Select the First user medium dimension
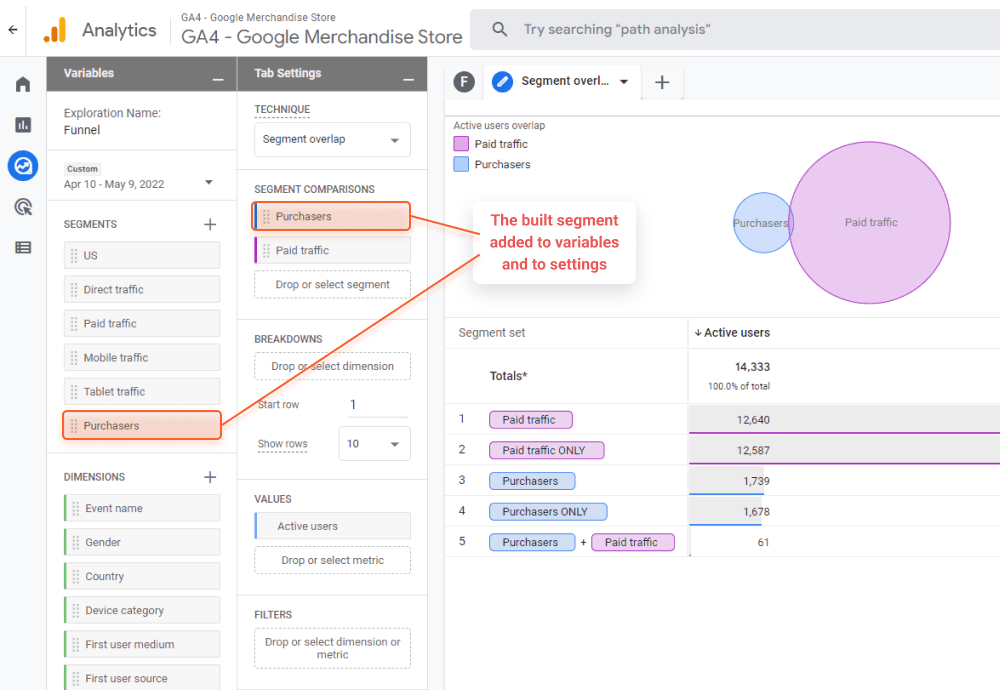This screenshot has height=690, width=1000. point(142,644)
